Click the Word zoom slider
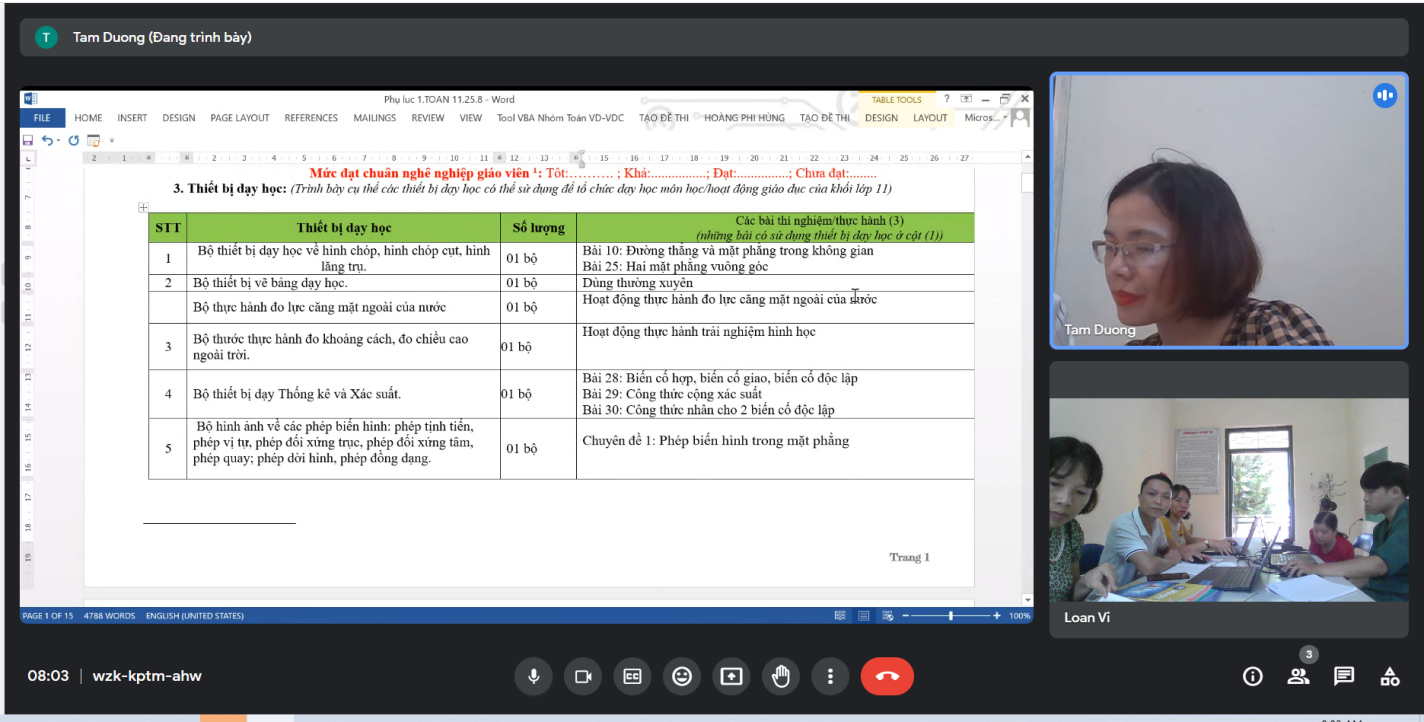This screenshot has height=722, width=1424. (x=950, y=616)
